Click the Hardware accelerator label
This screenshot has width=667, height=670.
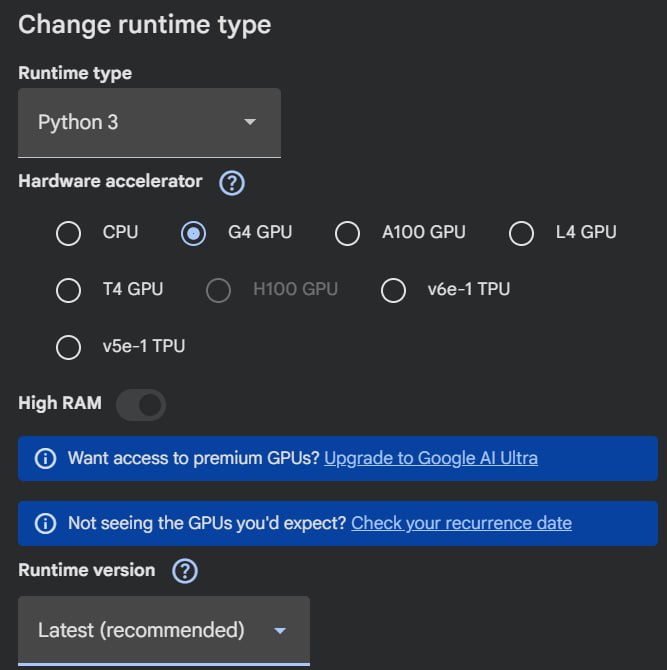pos(110,181)
